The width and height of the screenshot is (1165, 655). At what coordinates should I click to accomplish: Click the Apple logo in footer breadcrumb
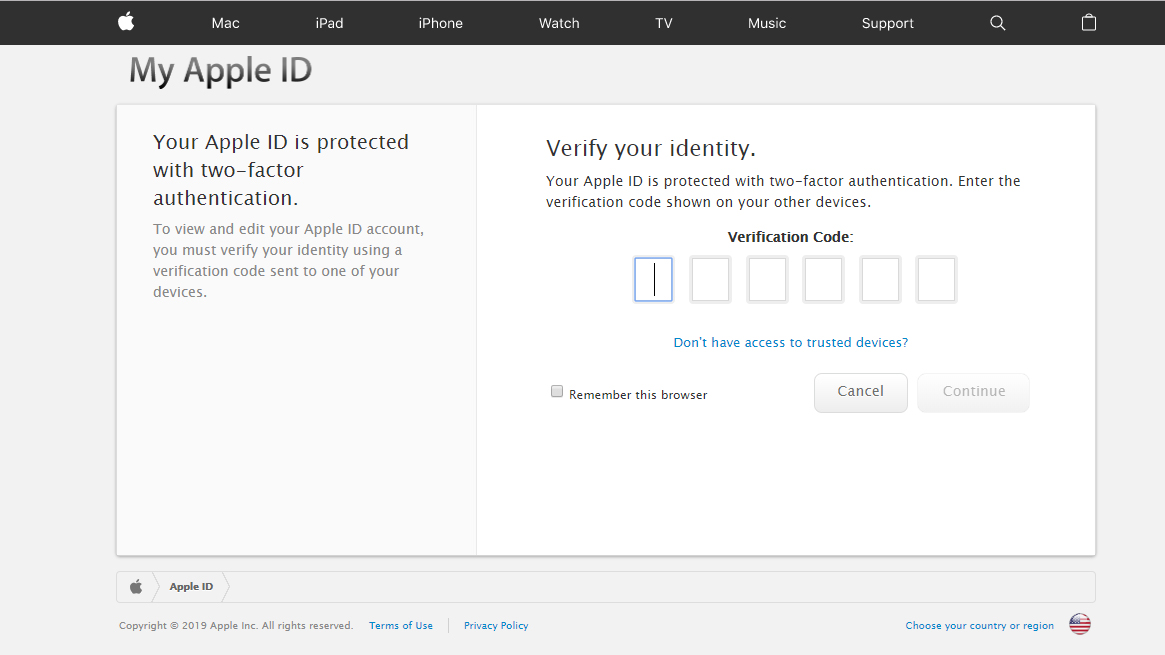[x=136, y=587]
